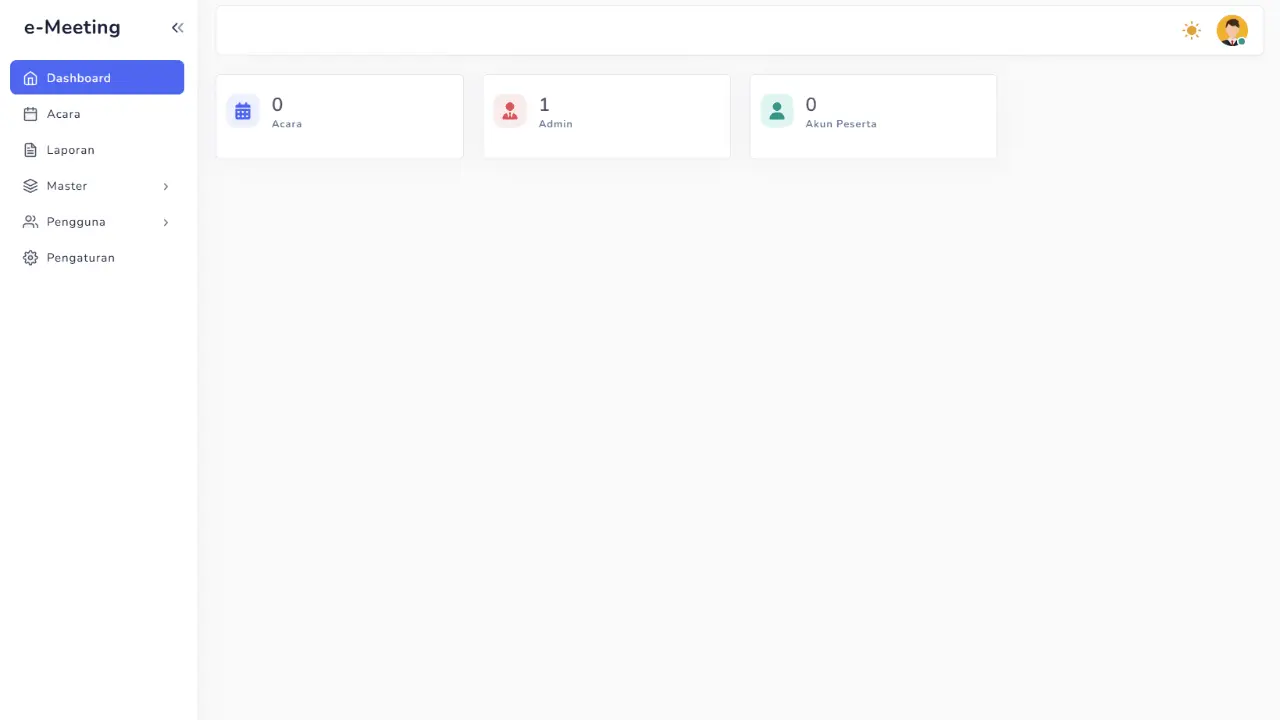Click the red admin icon on Admin card
Viewport: 1280px width, 720px height.
[x=510, y=111]
